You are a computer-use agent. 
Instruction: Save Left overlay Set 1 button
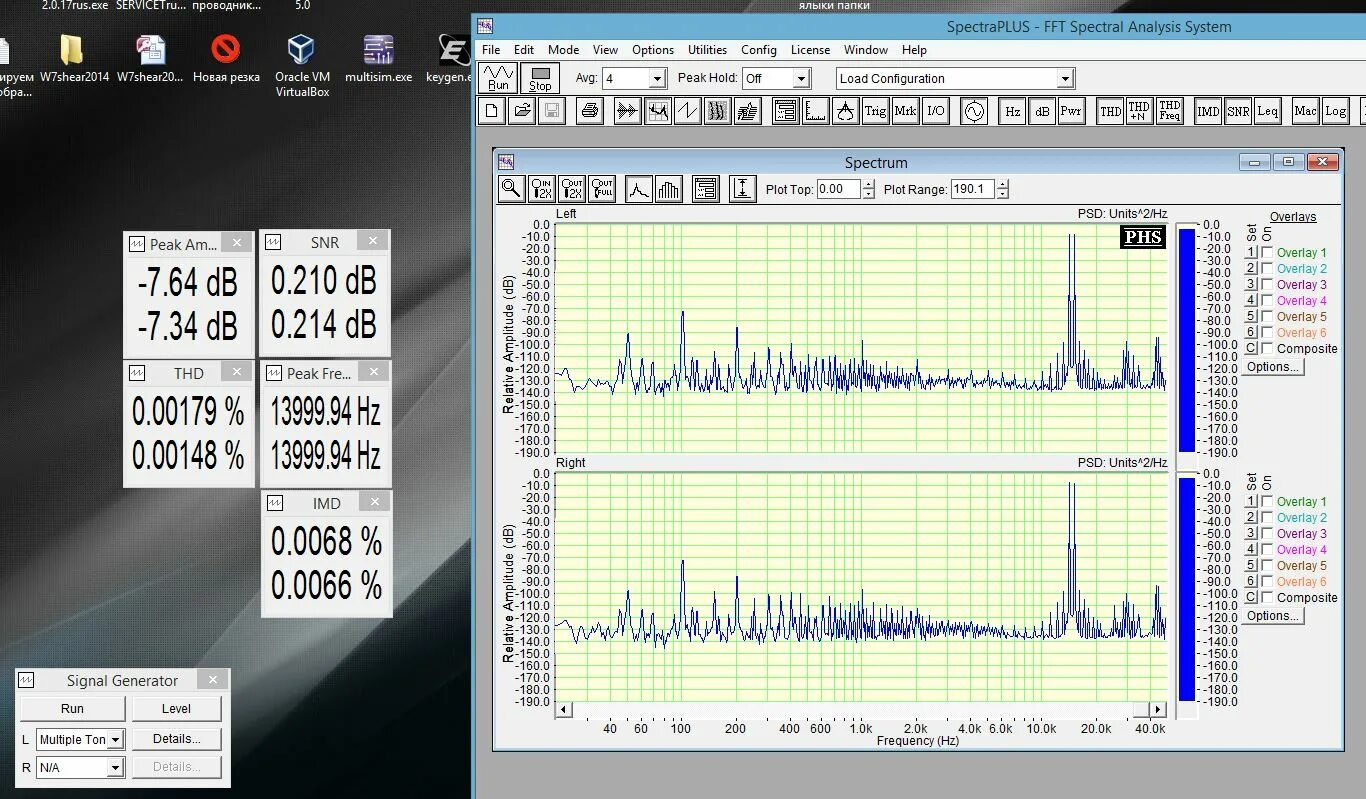tap(1250, 253)
